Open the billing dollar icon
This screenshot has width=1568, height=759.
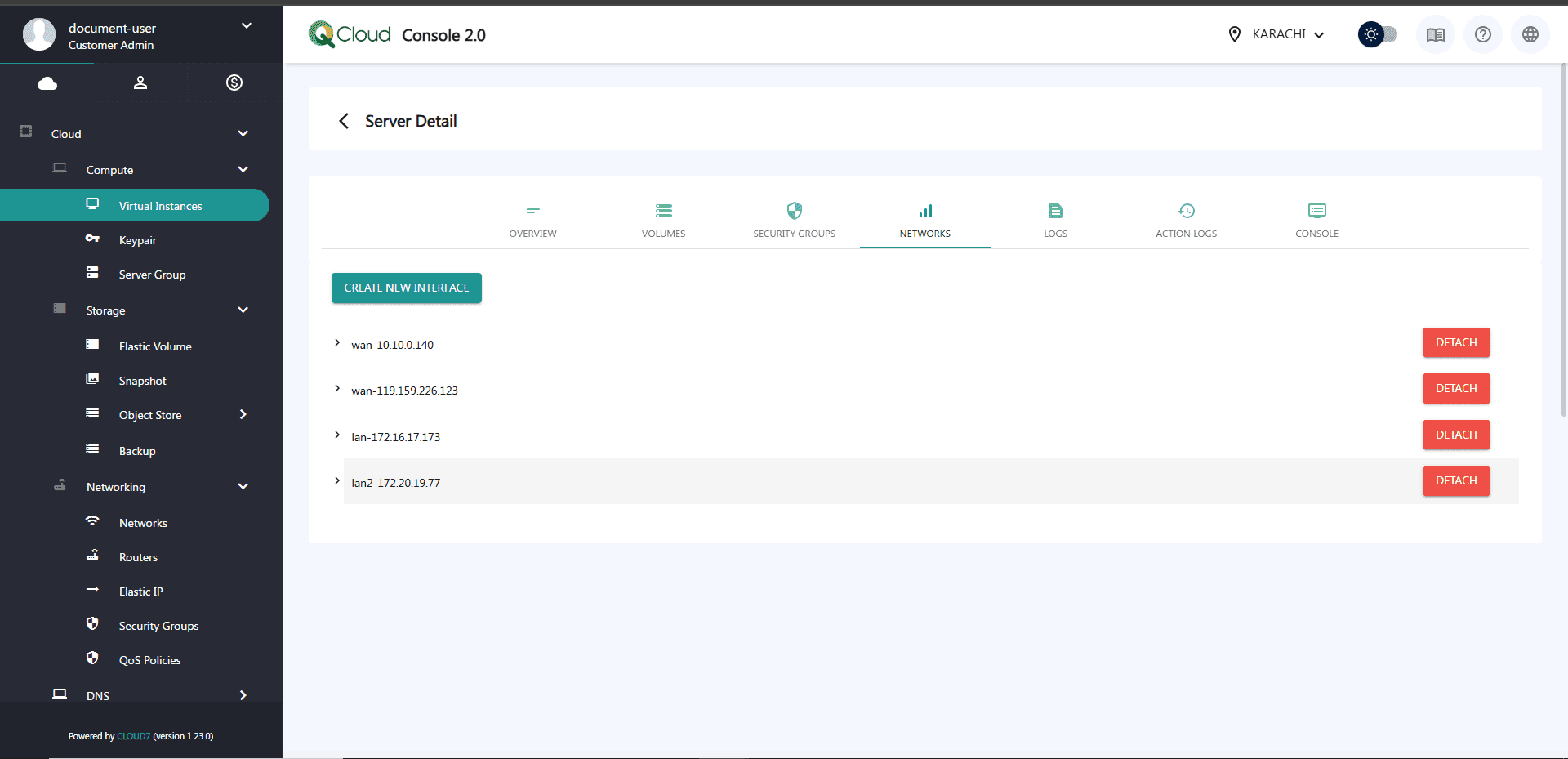pyautogui.click(x=234, y=83)
